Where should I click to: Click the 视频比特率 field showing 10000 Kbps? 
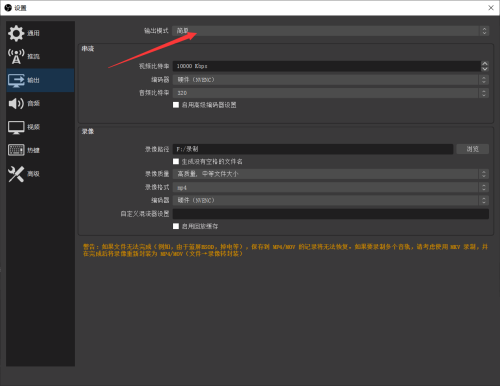click(x=327, y=66)
